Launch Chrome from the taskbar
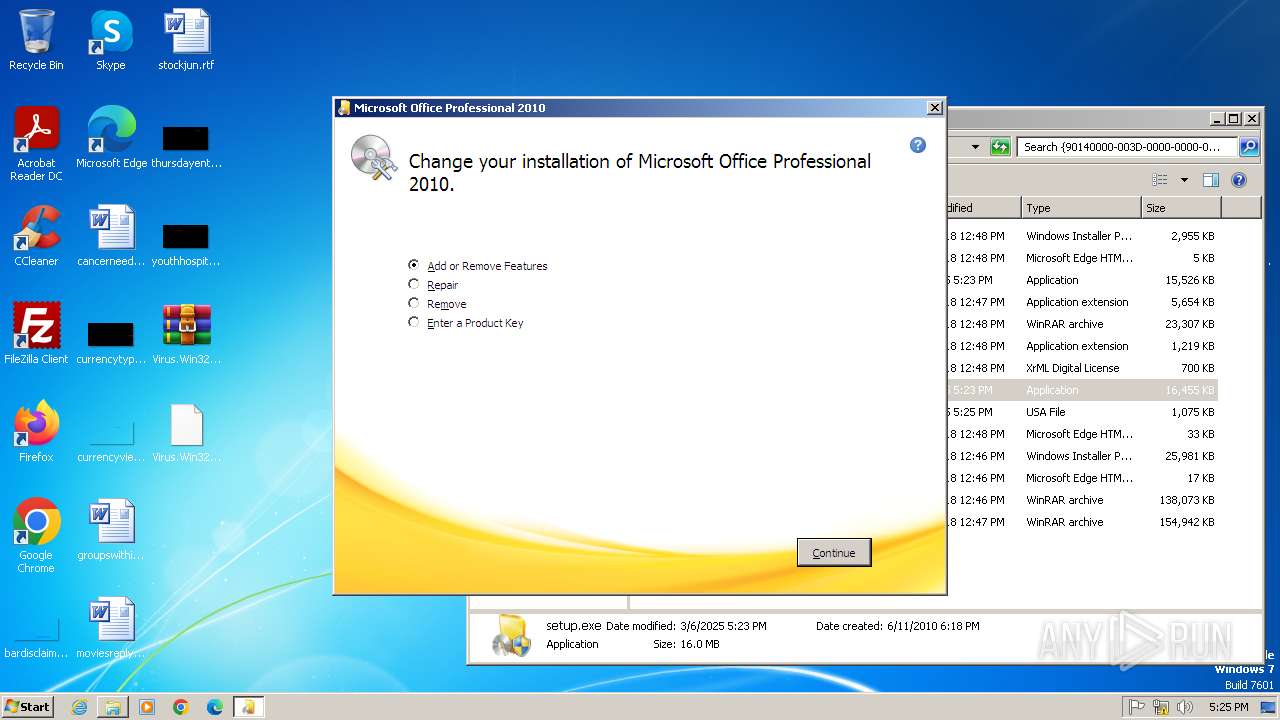1280x720 pixels. tap(181, 707)
